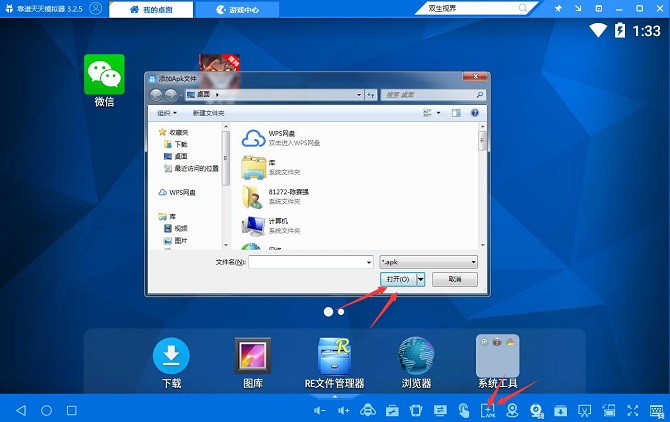Click the pin window icon in title bar
Viewport: 670px width, 422px height.
[558, 9]
